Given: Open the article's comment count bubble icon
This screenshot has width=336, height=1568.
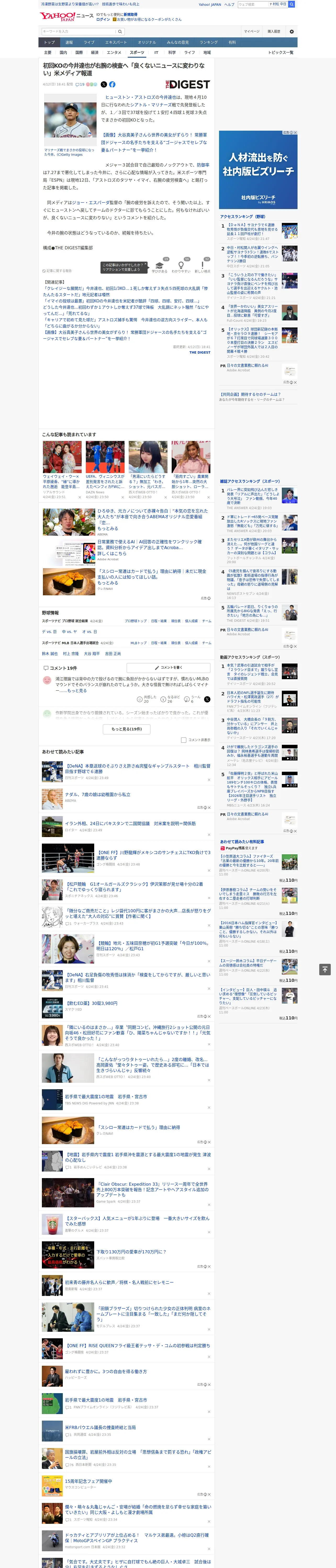Looking at the screenshot, I should (x=77, y=85).
